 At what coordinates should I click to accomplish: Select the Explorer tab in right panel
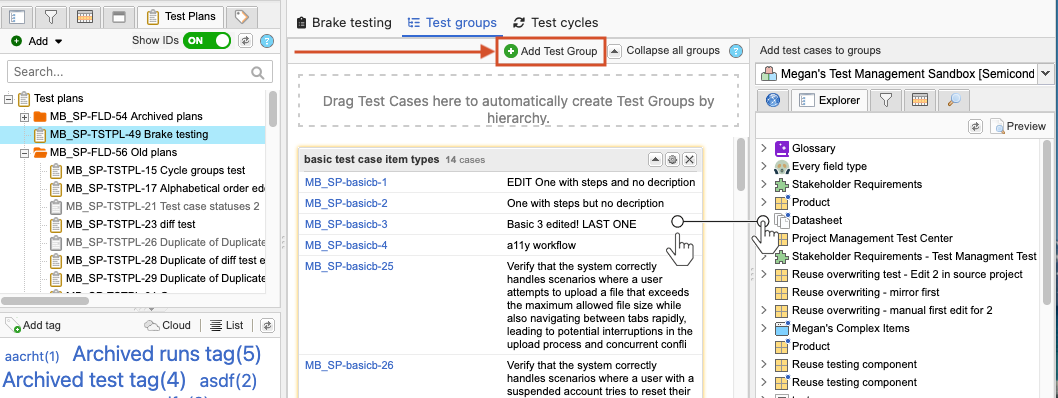pyautogui.click(x=829, y=101)
